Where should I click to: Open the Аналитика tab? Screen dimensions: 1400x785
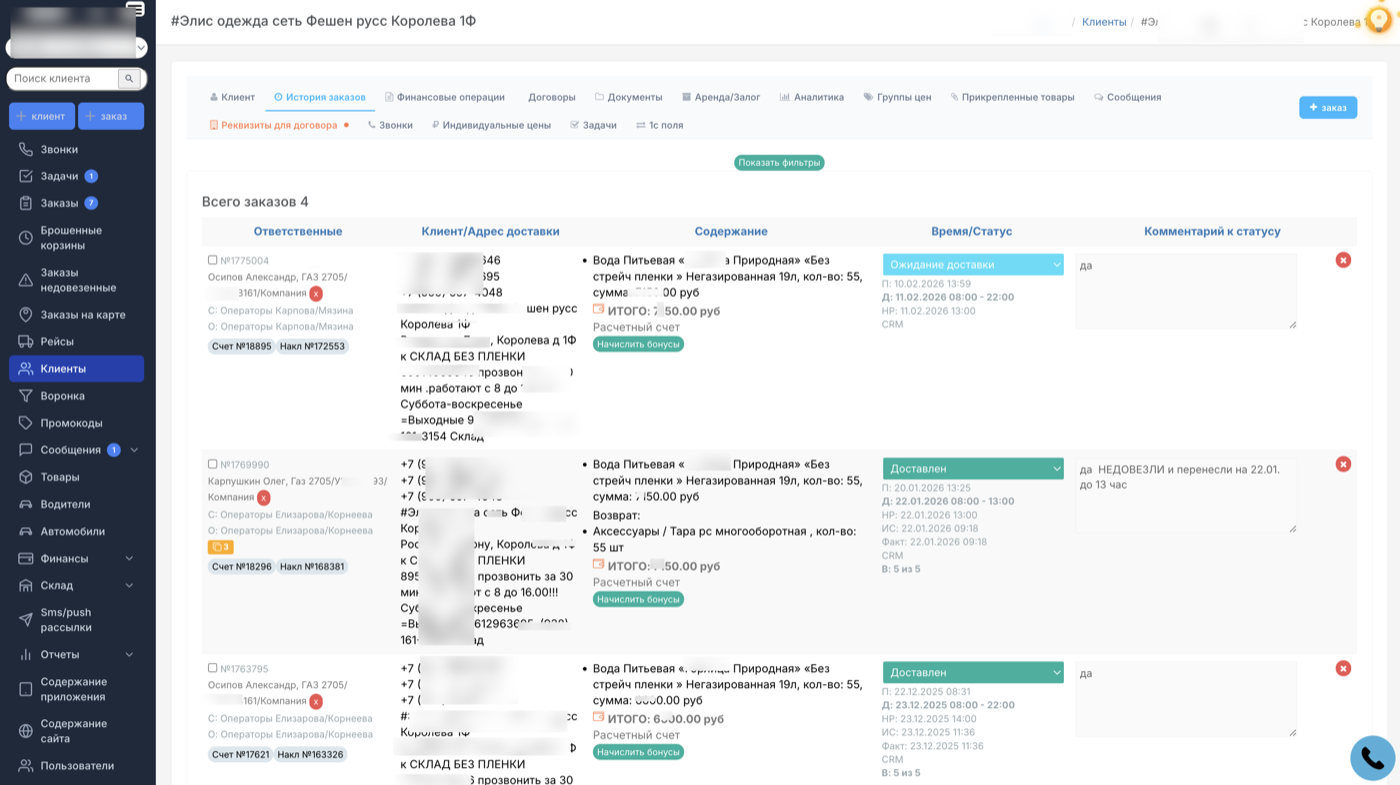[811, 97]
